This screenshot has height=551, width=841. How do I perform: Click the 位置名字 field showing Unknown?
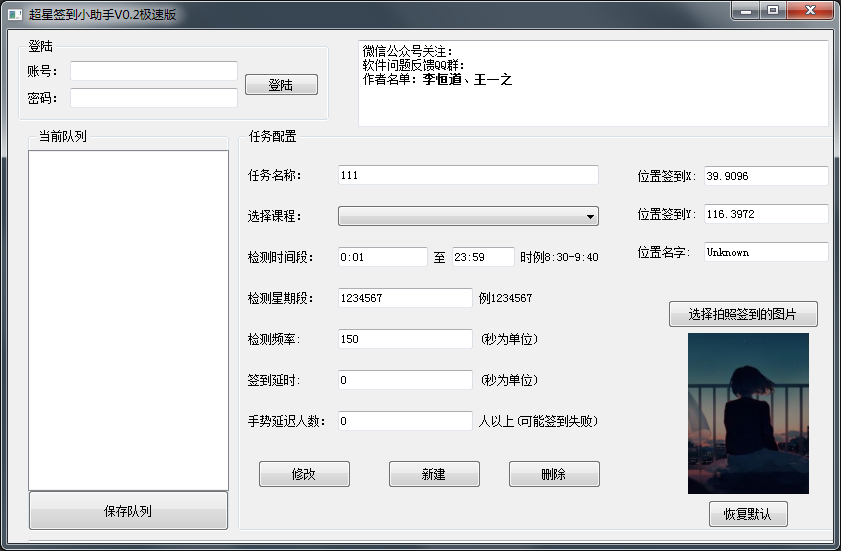pos(766,252)
